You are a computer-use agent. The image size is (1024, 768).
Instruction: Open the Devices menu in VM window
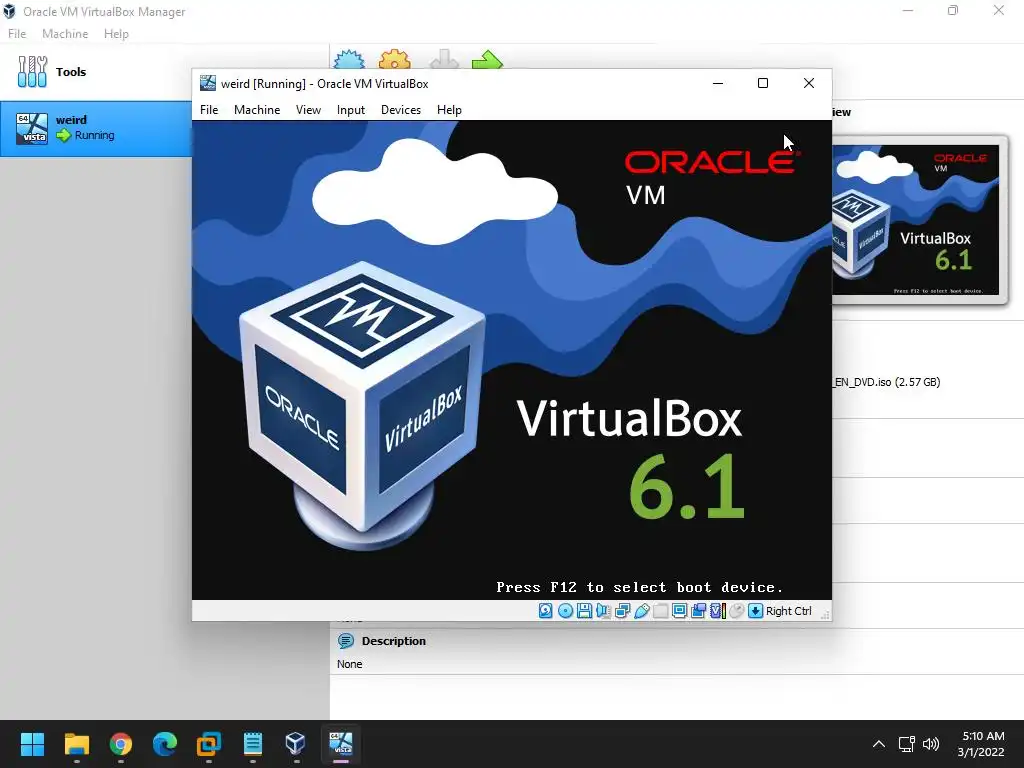coord(401,110)
